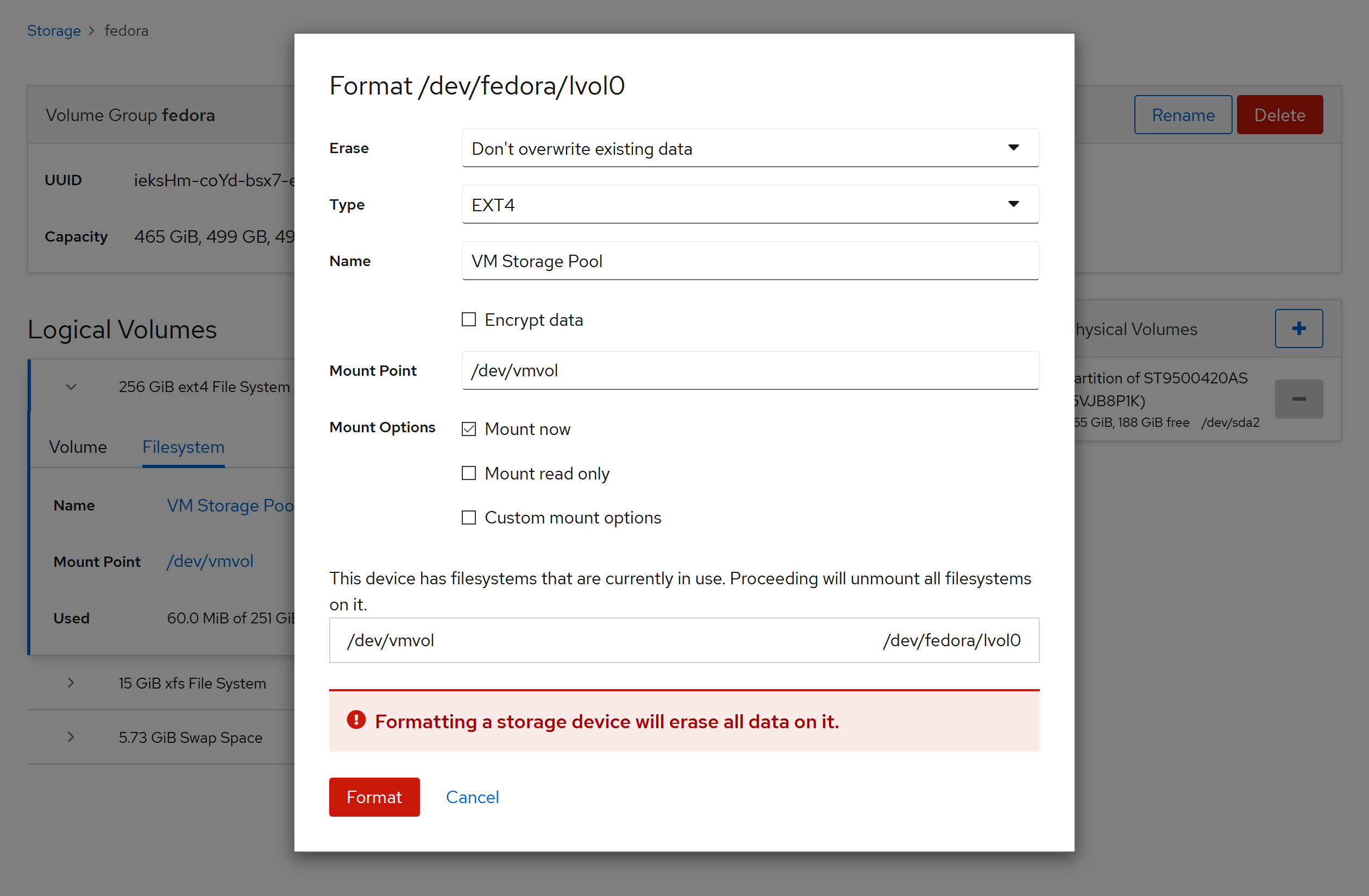Enable the Encrypt data checkbox
The image size is (1369, 896).
click(x=469, y=320)
